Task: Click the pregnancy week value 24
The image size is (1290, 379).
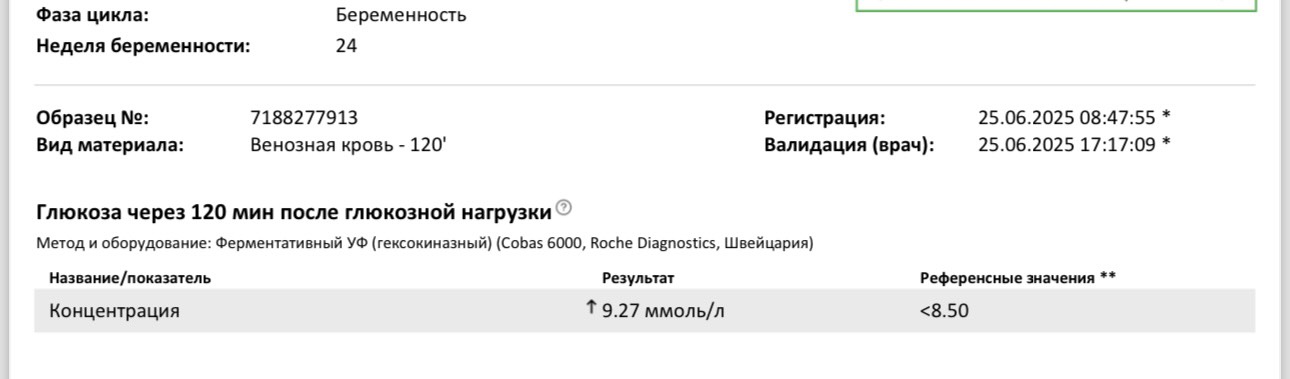Action: [x=346, y=45]
